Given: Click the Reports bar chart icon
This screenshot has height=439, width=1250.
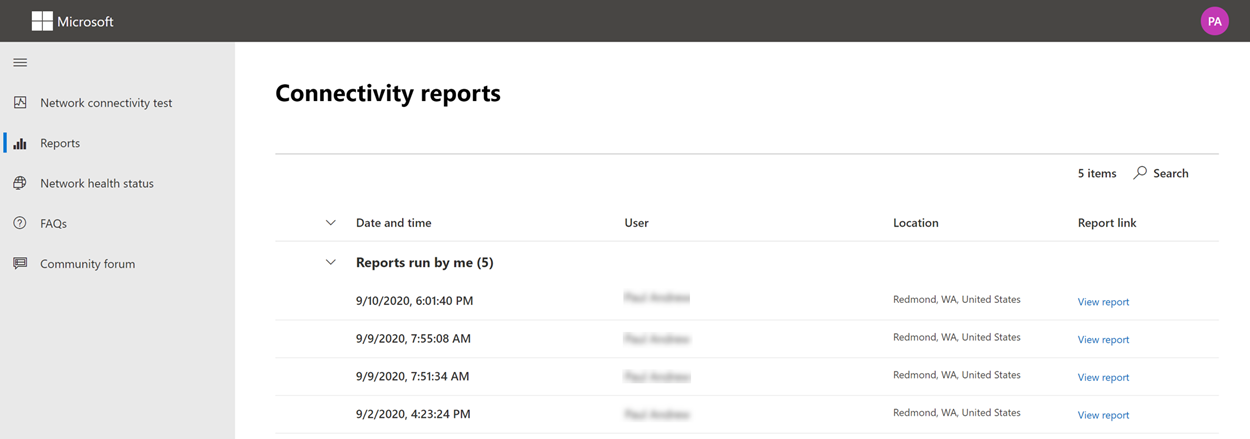Looking at the screenshot, I should [x=20, y=143].
